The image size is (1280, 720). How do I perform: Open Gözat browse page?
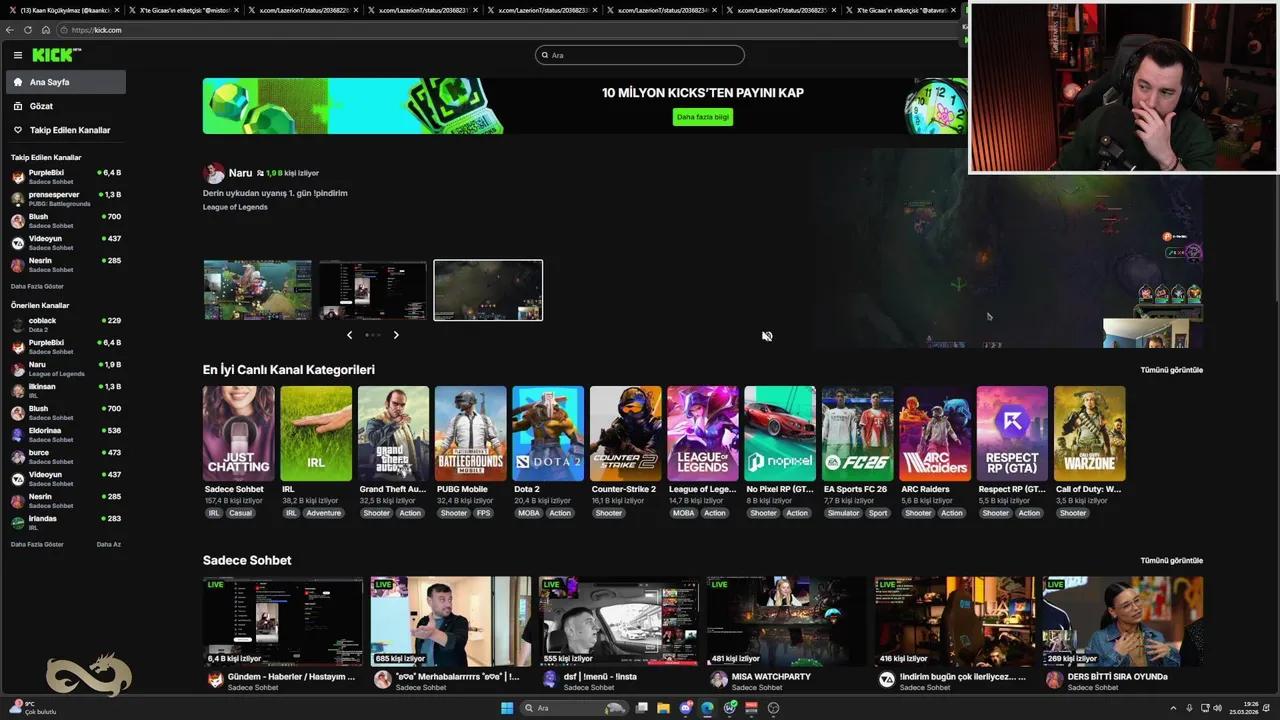pos(65,106)
